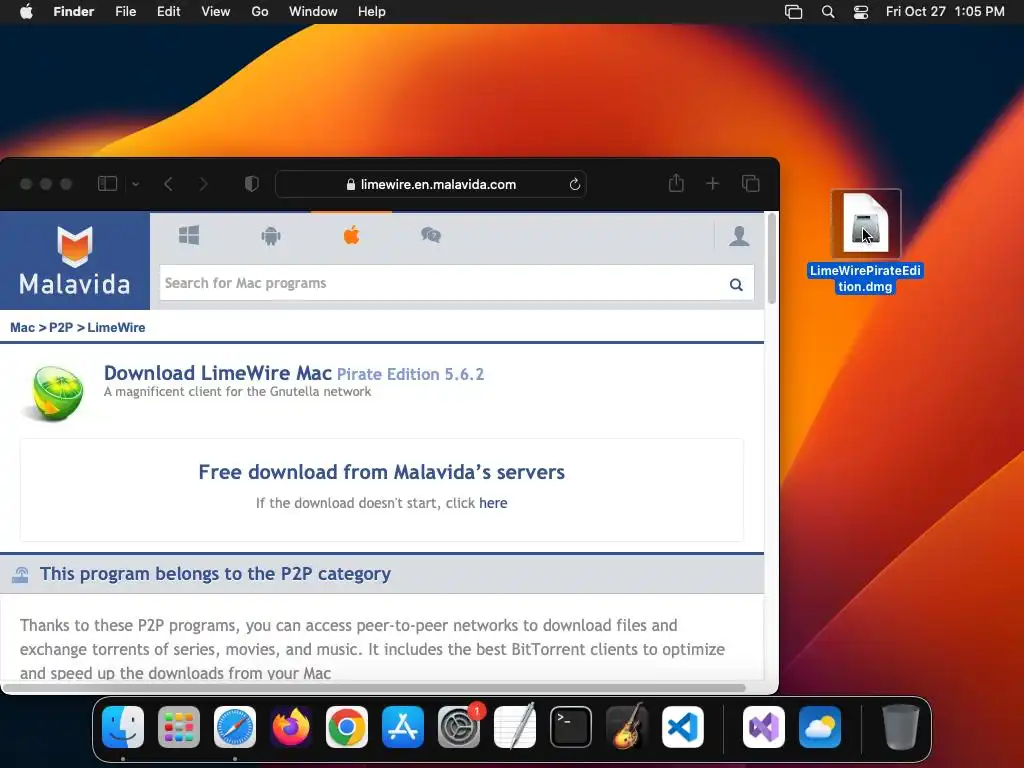Open Visual Studio purple icon in Dock
This screenshot has height=768, width=1024.
[x=764, y=727]
